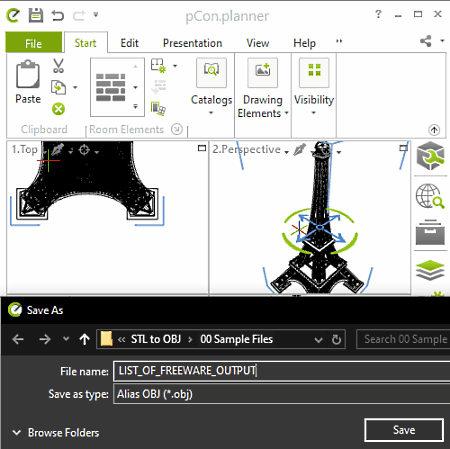The height and width of the screenshot is (449, 450).
Task: Select the brick wall room element
Action: pos(111,87)
